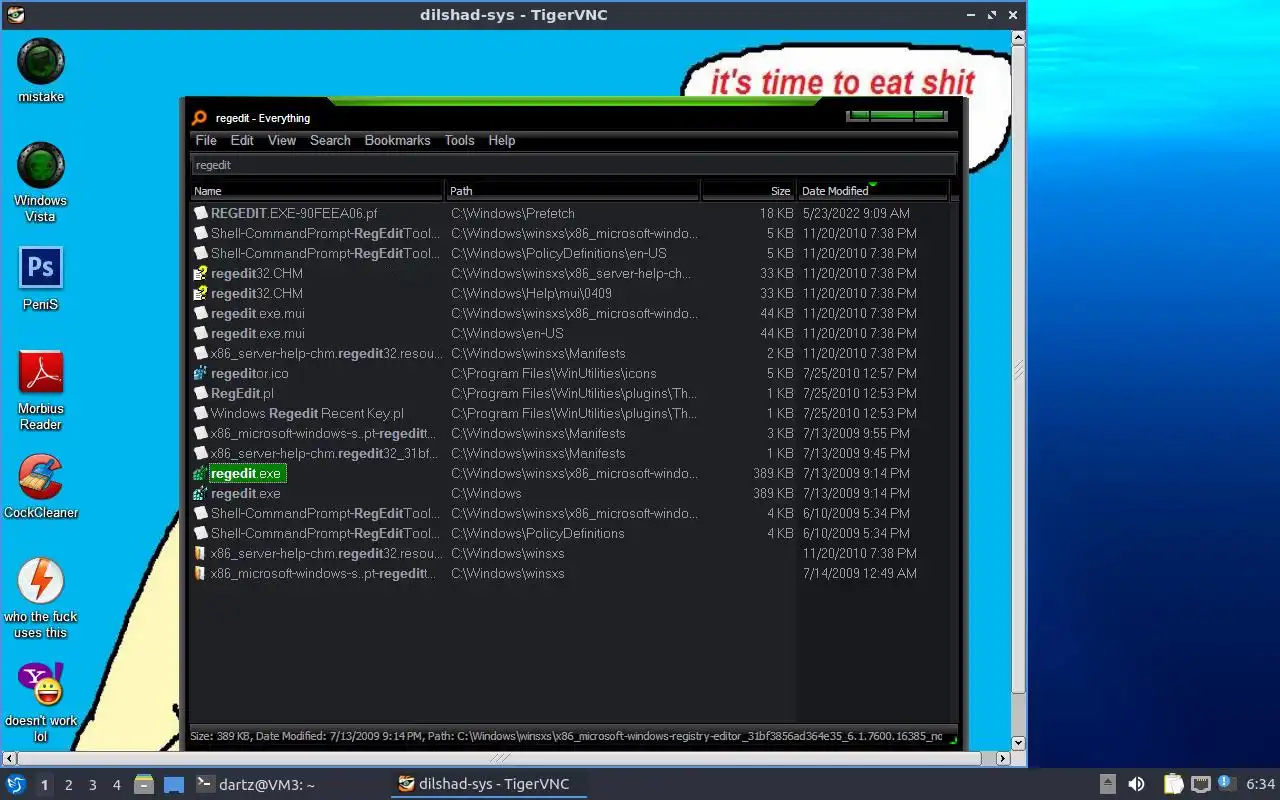Open the Windows Vista desktop icon
Image resolution: width=1280 pixels, height=800 pixels.
tap(41, 166)
